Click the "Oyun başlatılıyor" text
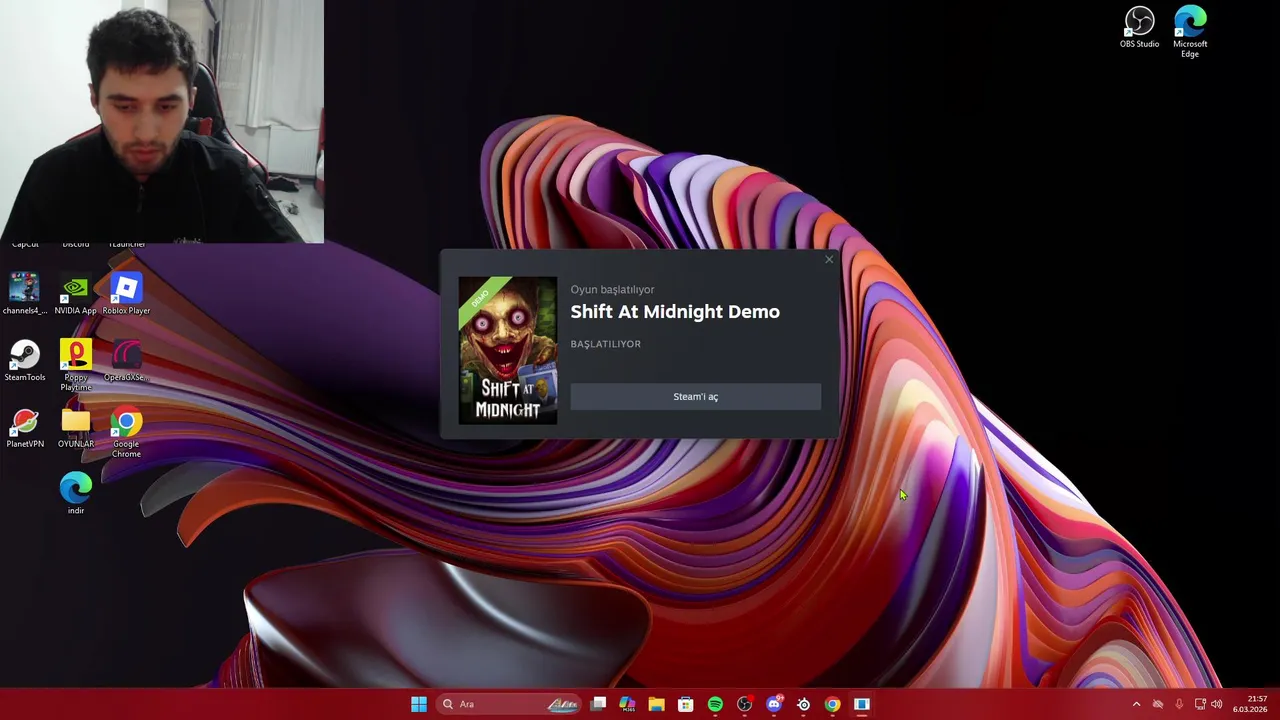The width and height of the screenshot is (1280, 720). coord(612,290)
